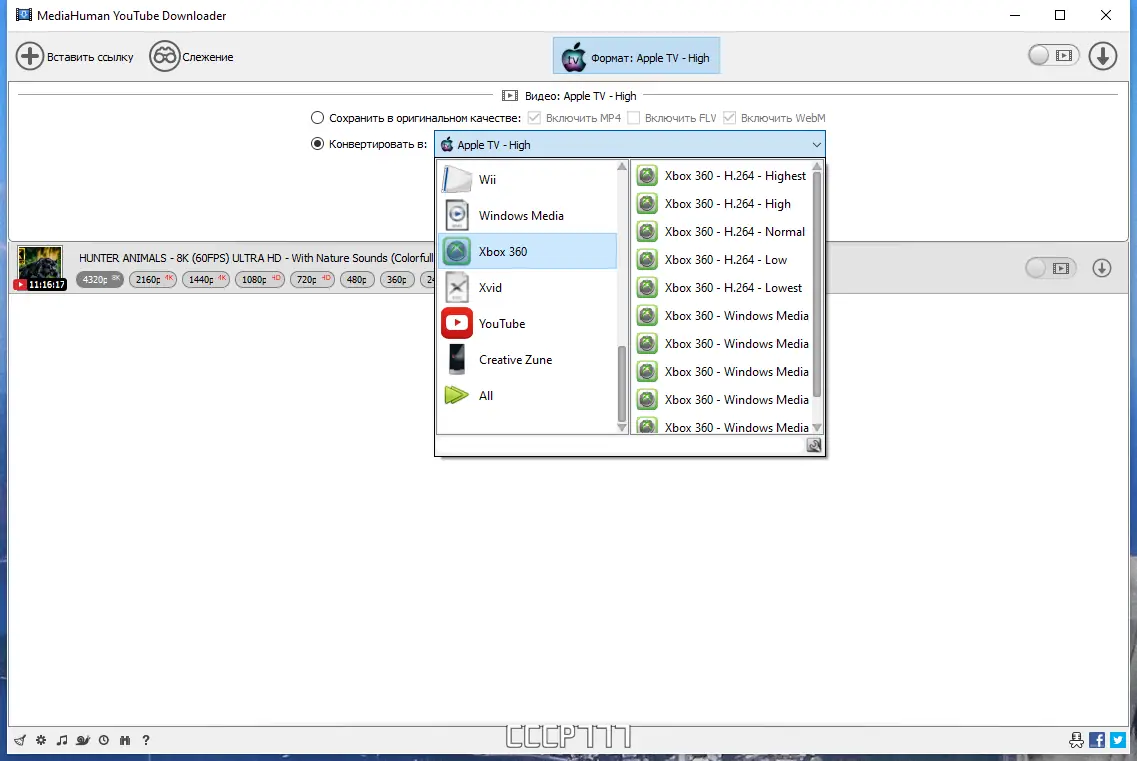Choose the Creative Zune category
This screenshot has width=1137, height=761.
pos(527,359)
